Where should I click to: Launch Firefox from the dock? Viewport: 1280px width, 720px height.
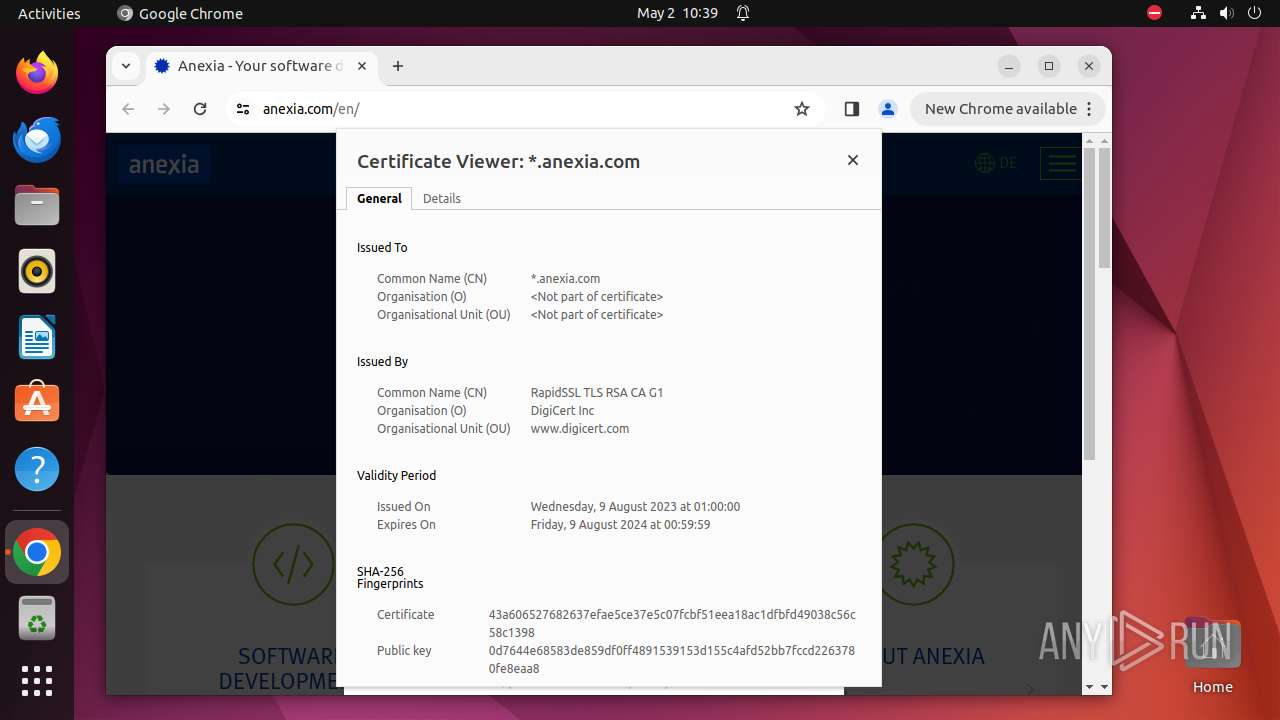coord(37,73)
